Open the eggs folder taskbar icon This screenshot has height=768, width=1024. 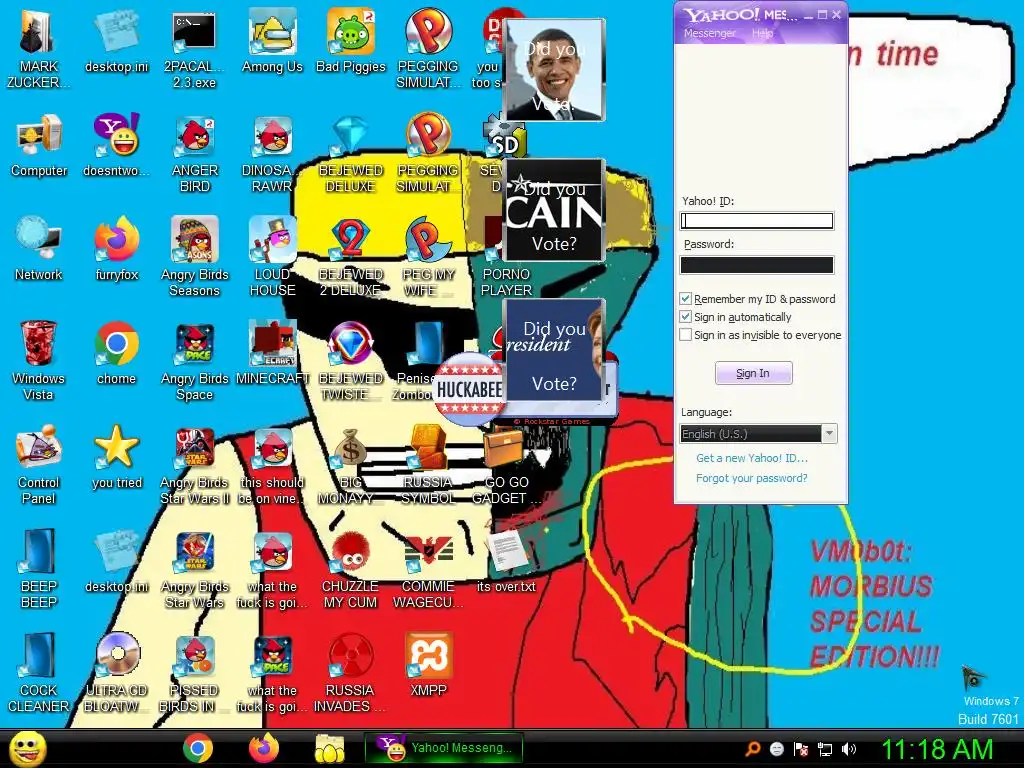330,748
